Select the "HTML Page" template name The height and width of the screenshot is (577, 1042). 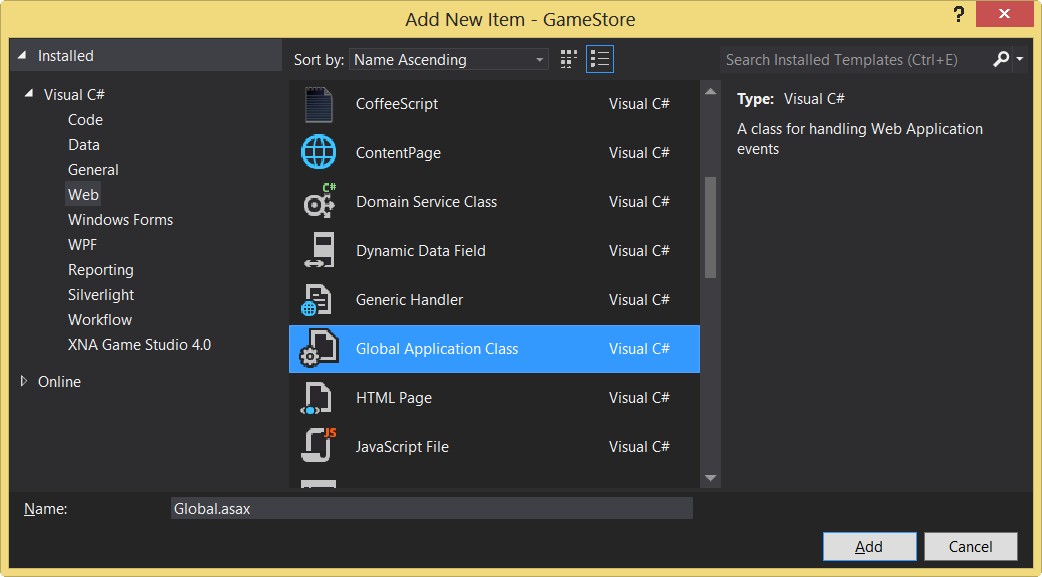[x=394, y=398]
